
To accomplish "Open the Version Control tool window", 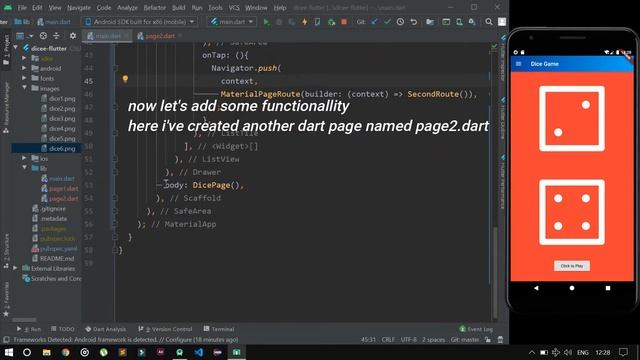I will coord(165,329).
